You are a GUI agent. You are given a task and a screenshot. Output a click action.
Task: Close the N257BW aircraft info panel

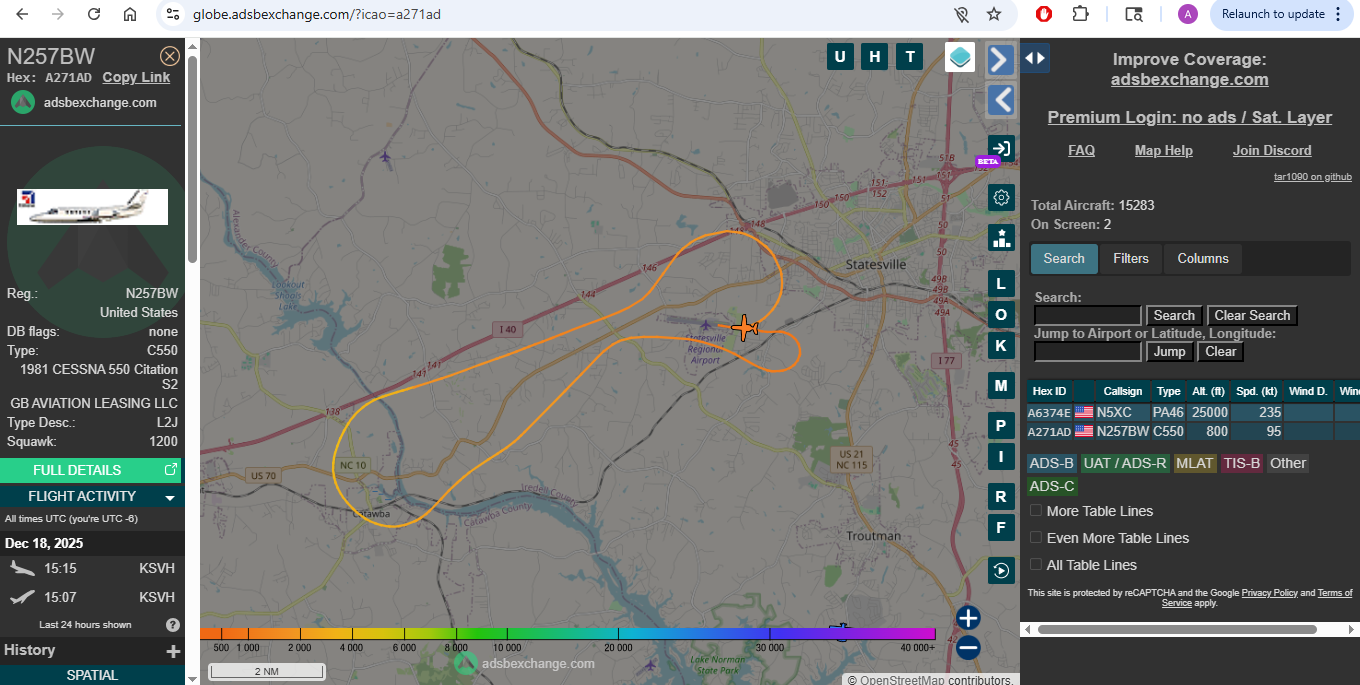pyautogui.click(x=170, y=56)
